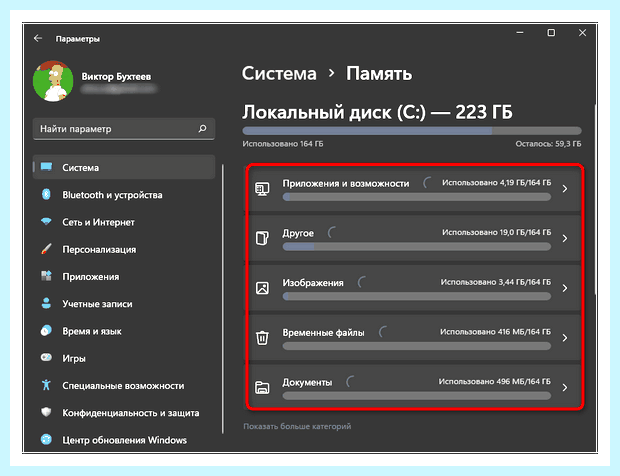Open Другое storage category
Image resolution: width=620 pixels, height=476 pixels.
[x=414, y=238]
